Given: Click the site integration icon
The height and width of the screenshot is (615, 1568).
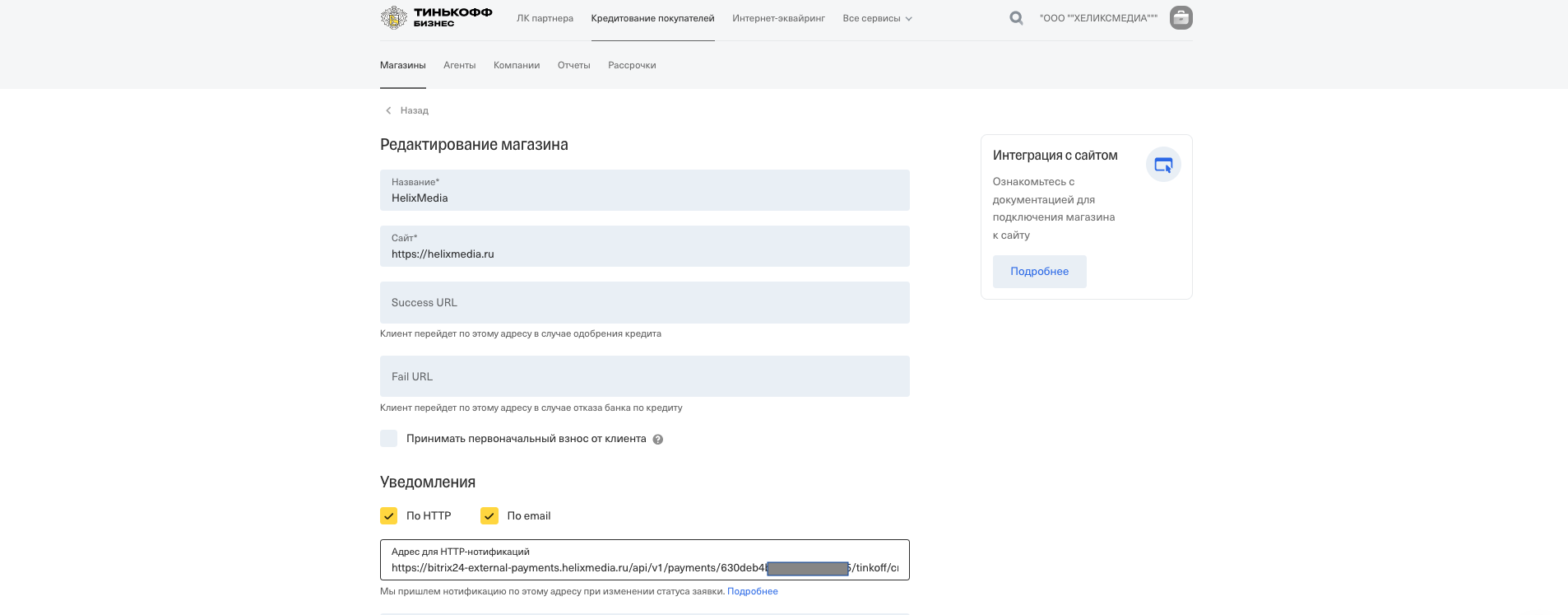Looking at the screenshot, I should click(1162, 165).
